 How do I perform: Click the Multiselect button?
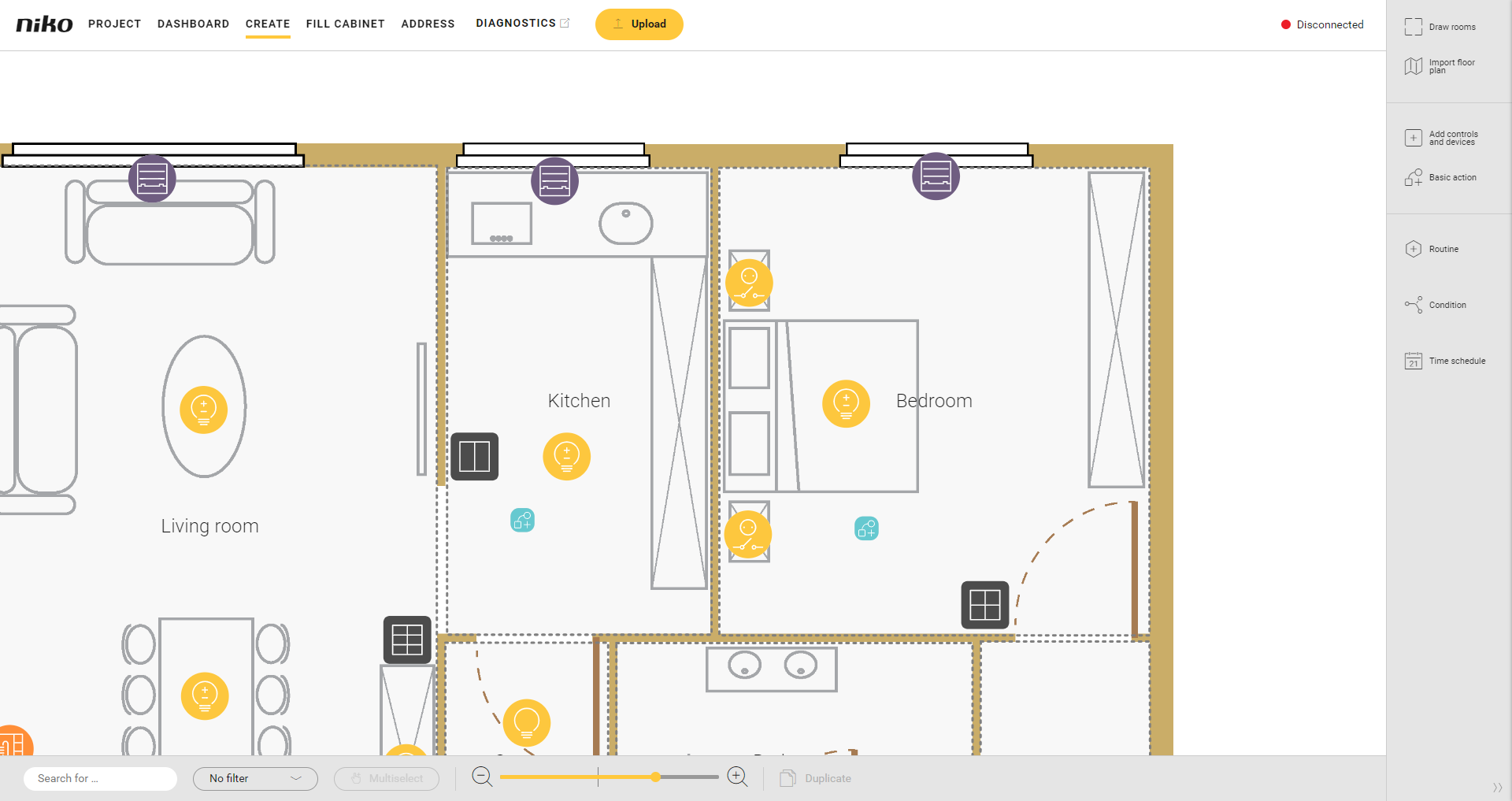387,778
